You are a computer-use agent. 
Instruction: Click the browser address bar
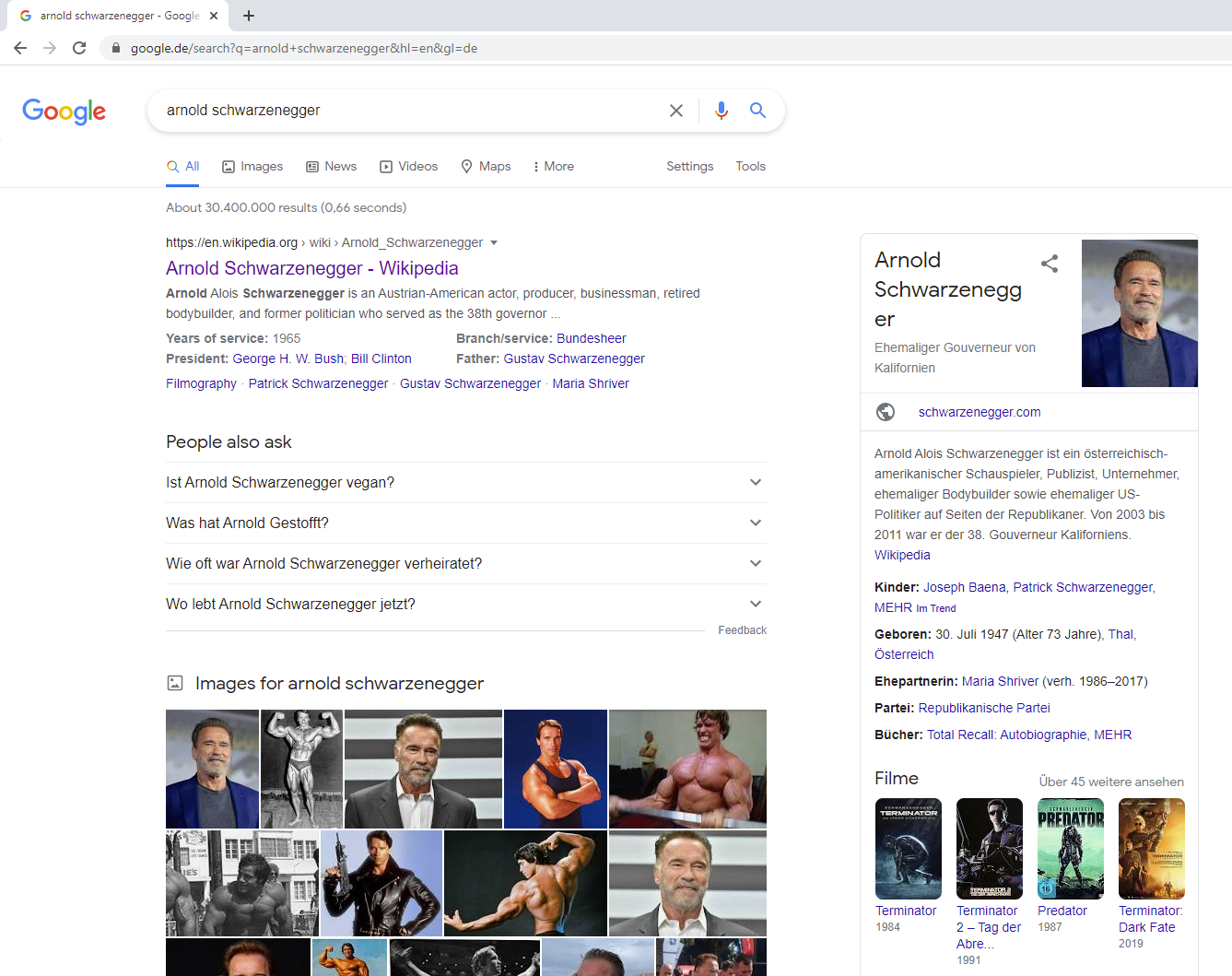click(x=663, y=48)
